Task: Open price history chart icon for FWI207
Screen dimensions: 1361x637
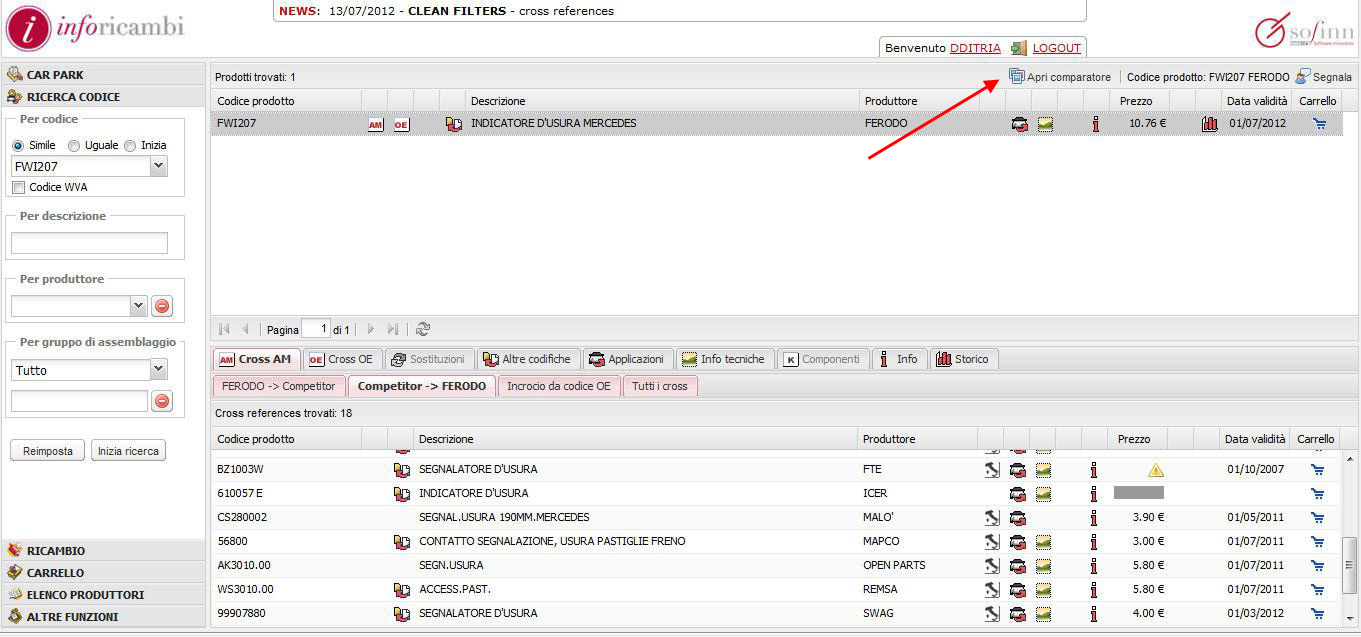Action: (x=1209, y=125)
